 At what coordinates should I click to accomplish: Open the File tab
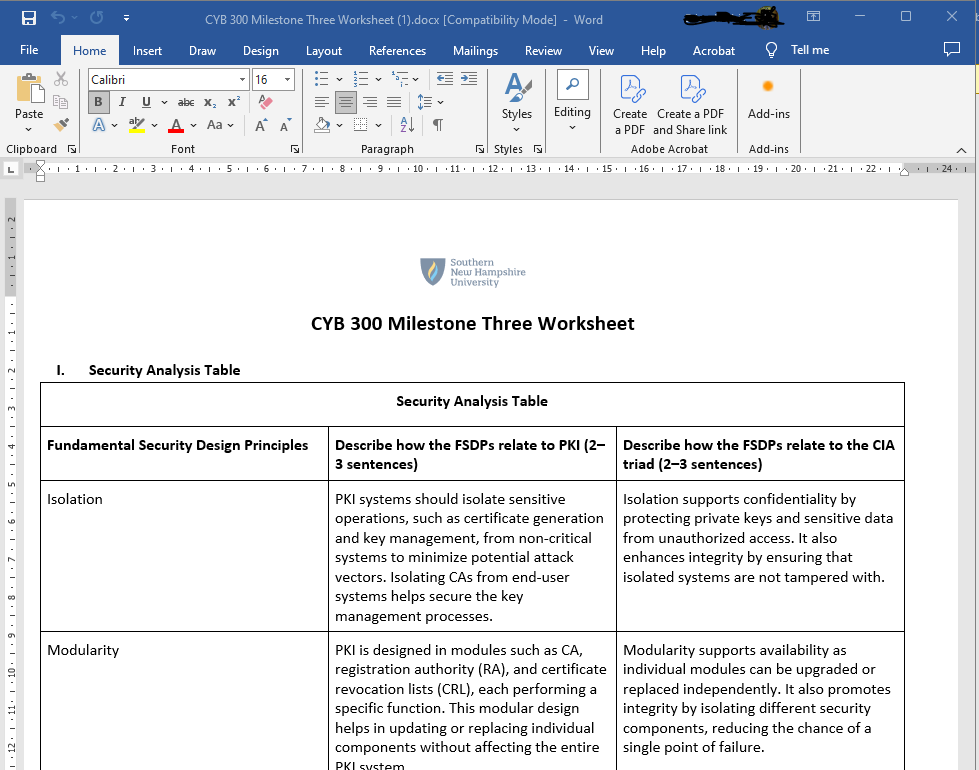point(29,50)
